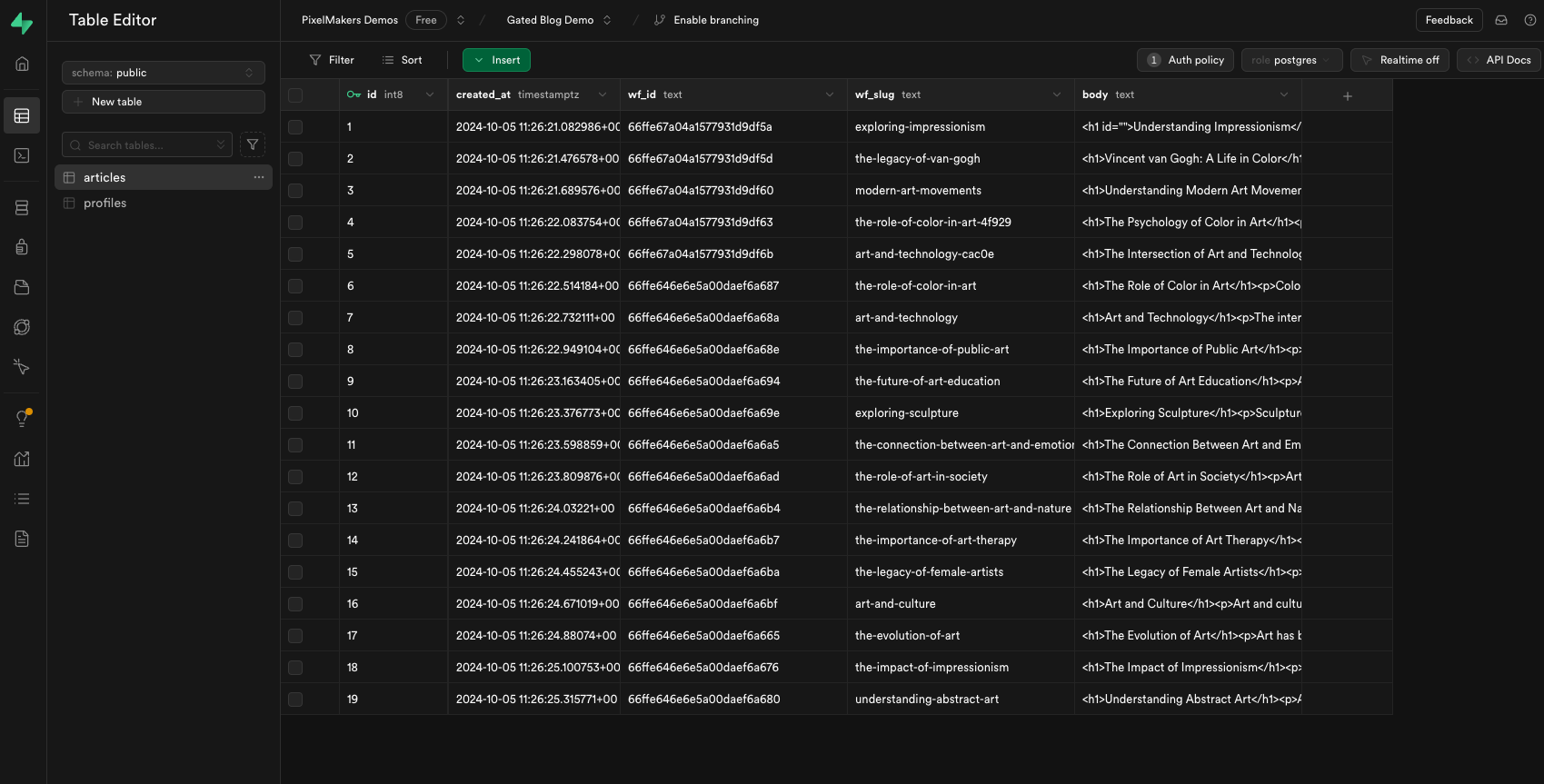
Task: Click the Supabase logo icon
Action: tap(22, 23)
